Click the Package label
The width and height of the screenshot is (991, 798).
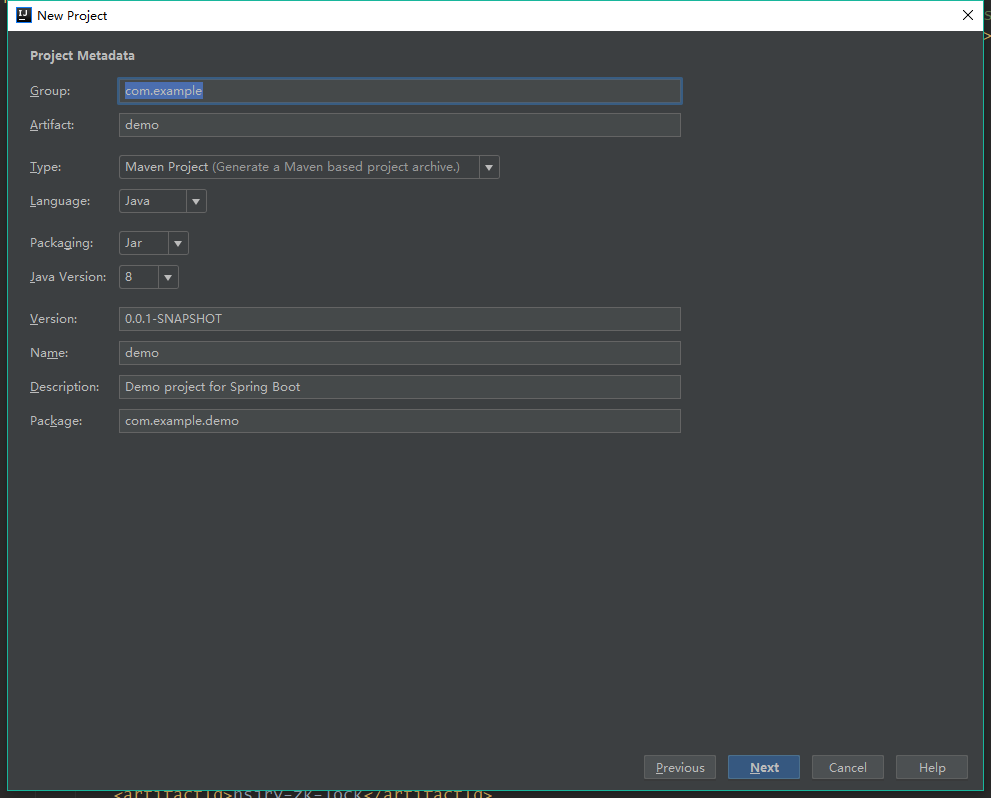pos(56,421)
